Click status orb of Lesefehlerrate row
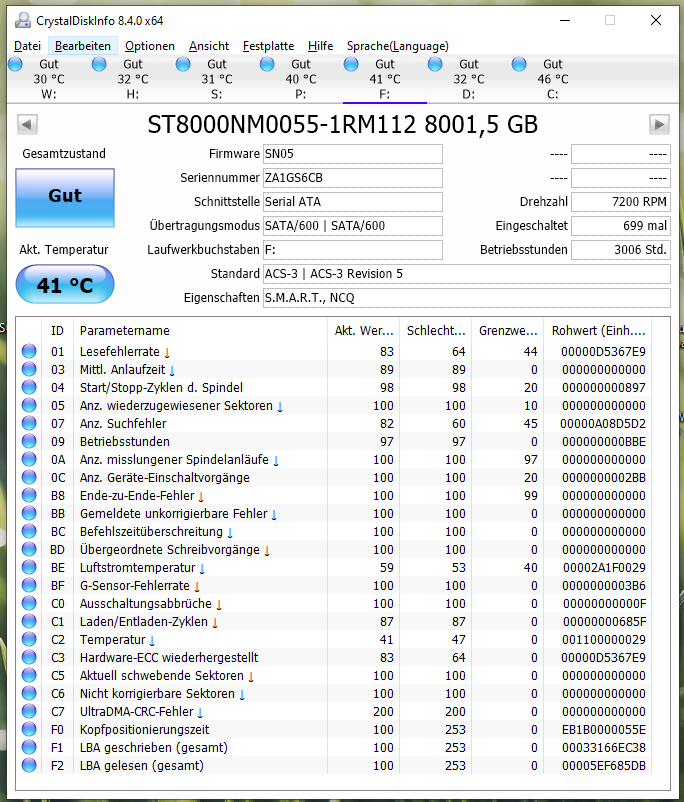Screen dimensions: 684x802 click(x=29, y=351)
